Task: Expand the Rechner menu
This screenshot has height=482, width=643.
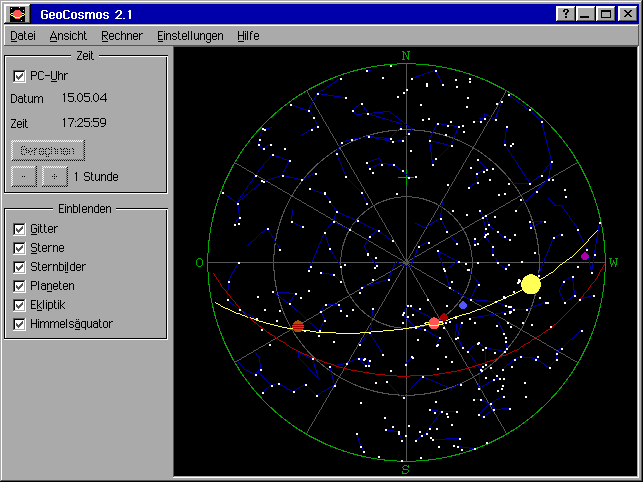Action: coord(122,35)
